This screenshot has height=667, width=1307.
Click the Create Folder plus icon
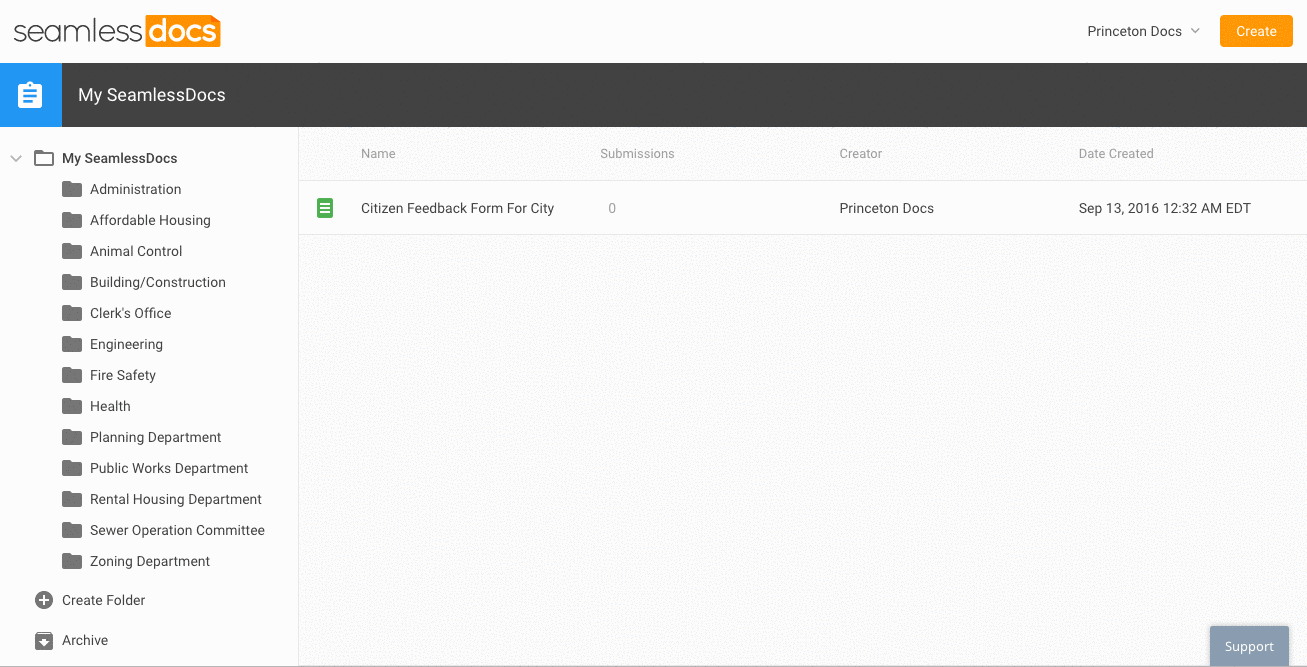(x=44, y=600)
